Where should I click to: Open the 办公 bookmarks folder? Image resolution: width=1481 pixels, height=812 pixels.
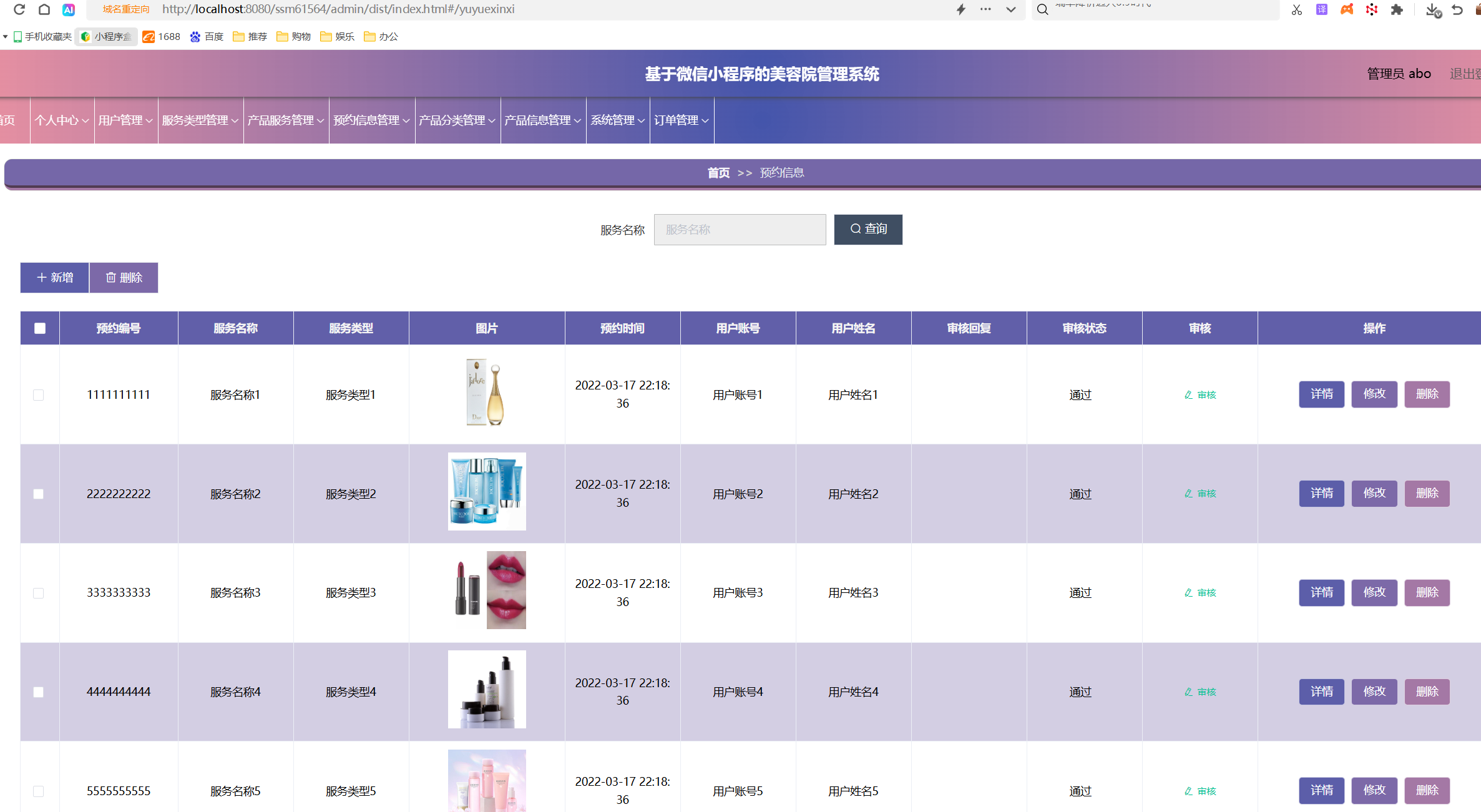381,37
